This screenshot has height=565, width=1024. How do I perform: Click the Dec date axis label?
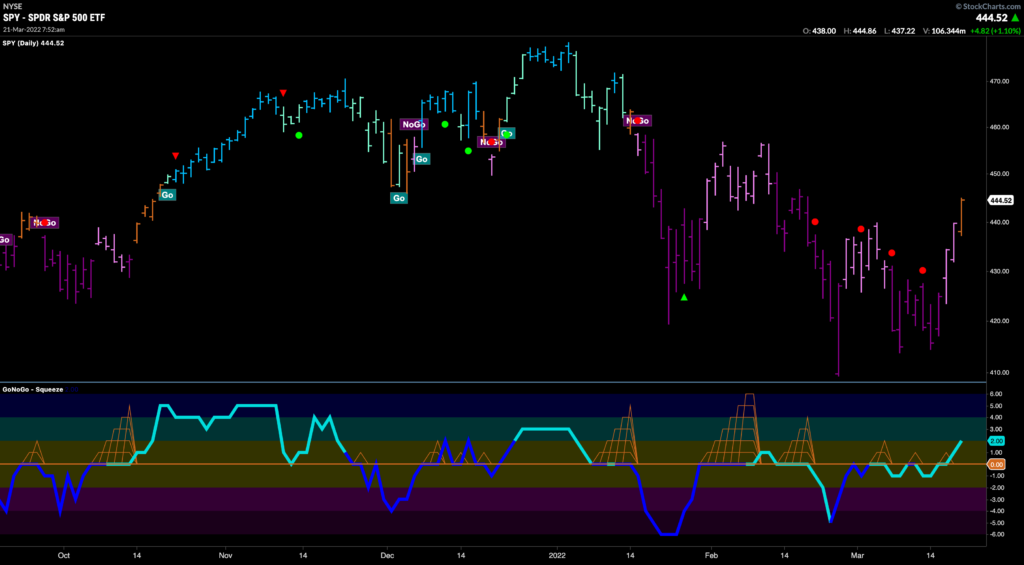[x=386, y=553]
